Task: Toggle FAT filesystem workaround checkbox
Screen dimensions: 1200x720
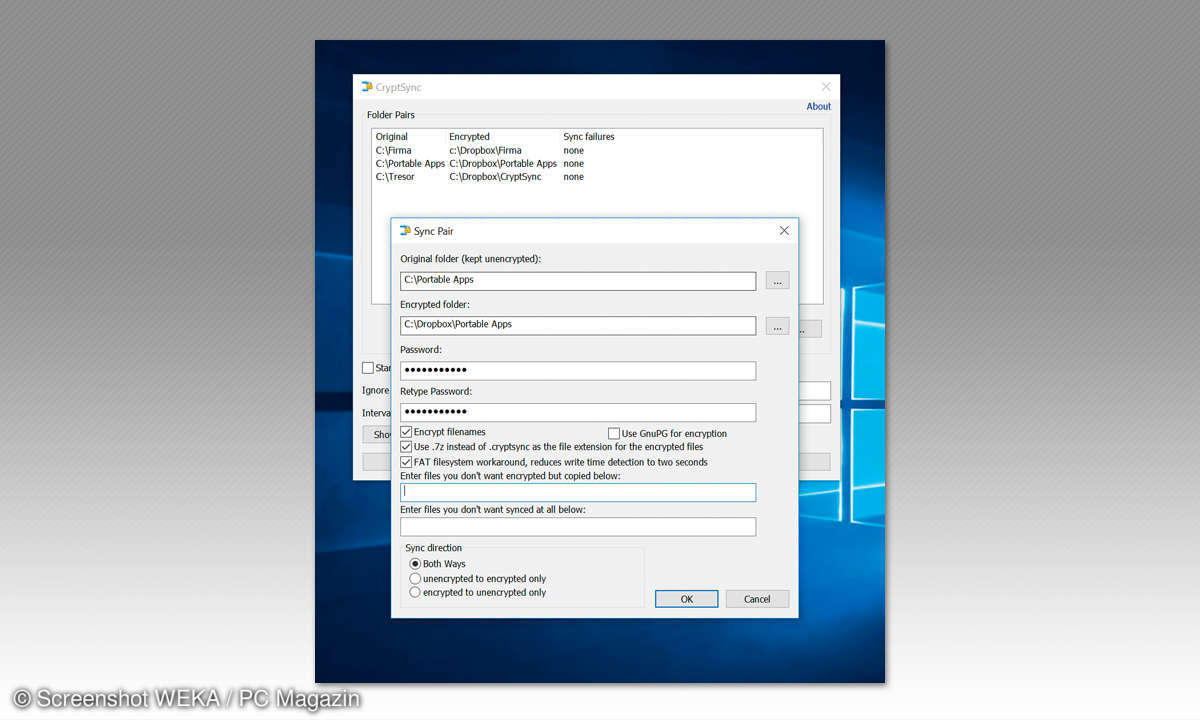Action: (x=406, y=462)
